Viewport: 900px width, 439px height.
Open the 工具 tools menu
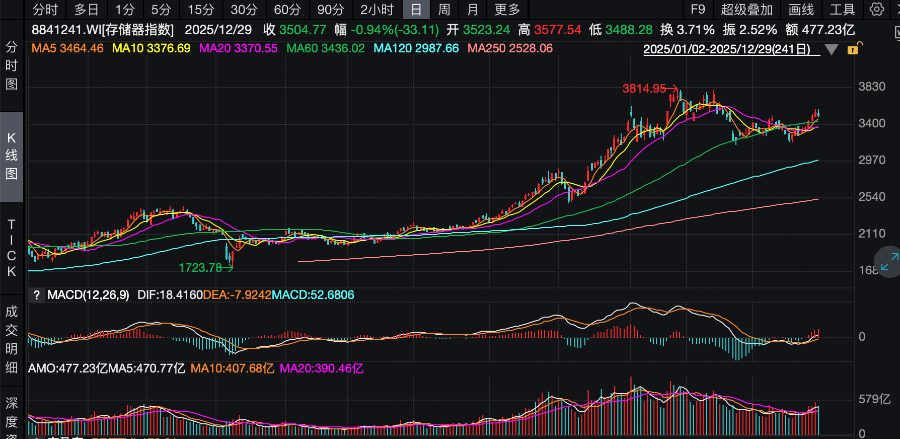[842, 9]
